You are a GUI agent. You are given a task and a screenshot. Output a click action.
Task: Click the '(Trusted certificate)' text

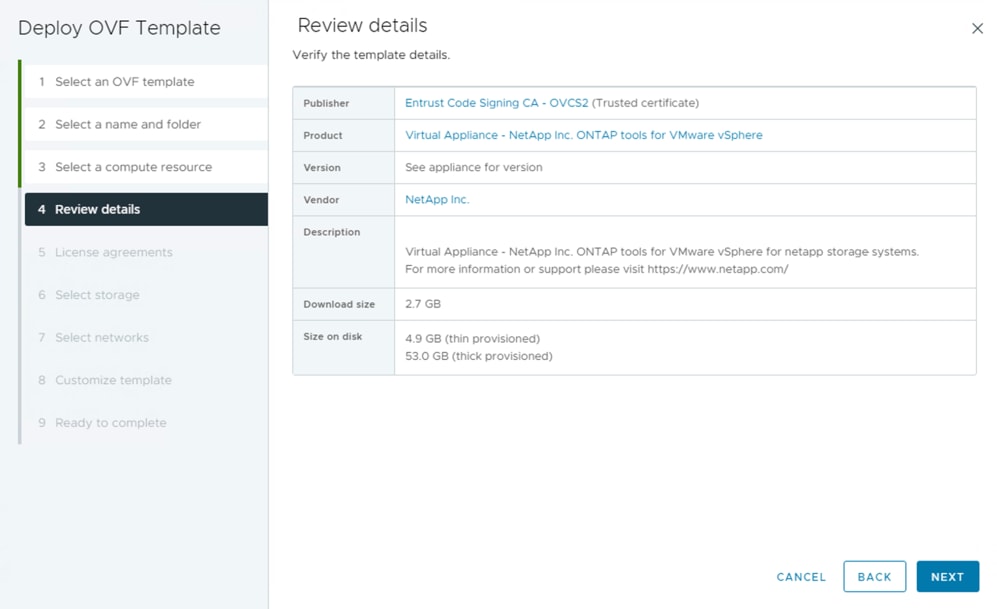pyautogui.click(x=645, y=103)
